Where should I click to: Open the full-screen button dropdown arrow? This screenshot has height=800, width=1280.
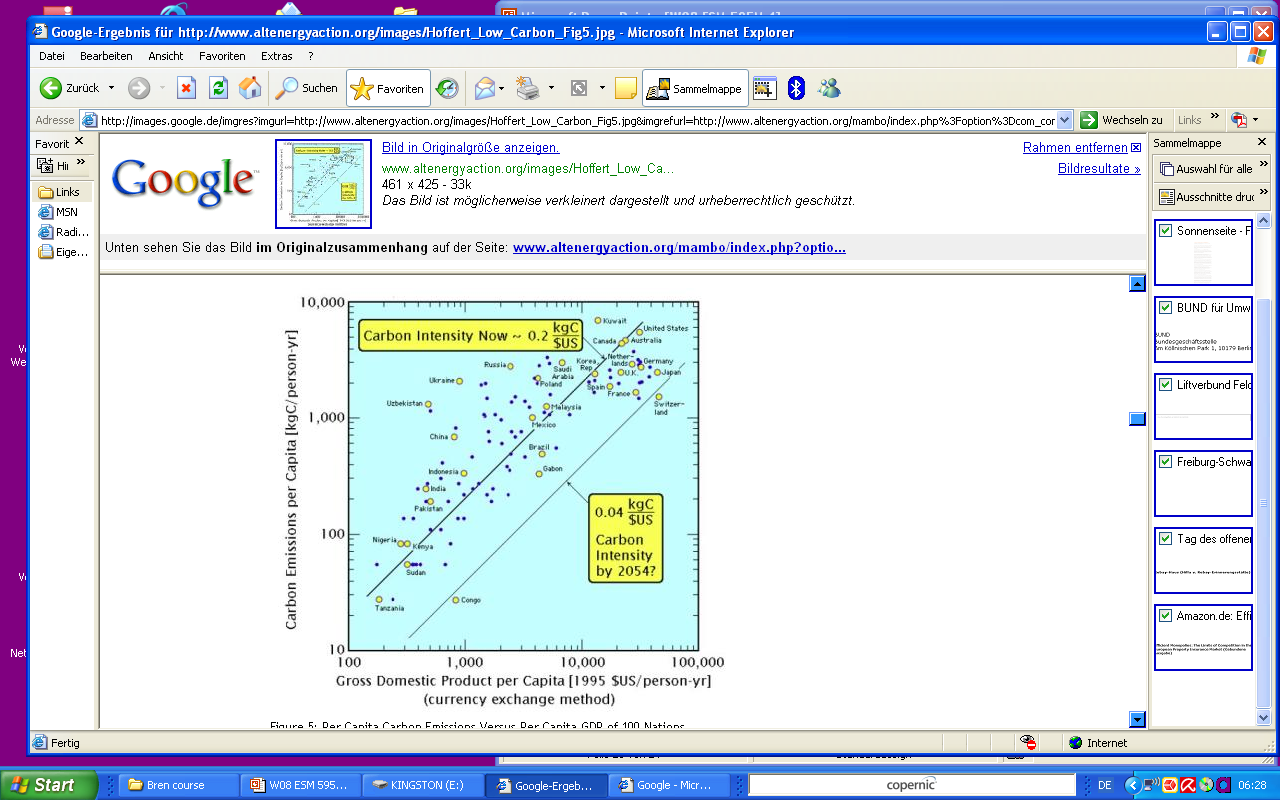tap(602, 88)
